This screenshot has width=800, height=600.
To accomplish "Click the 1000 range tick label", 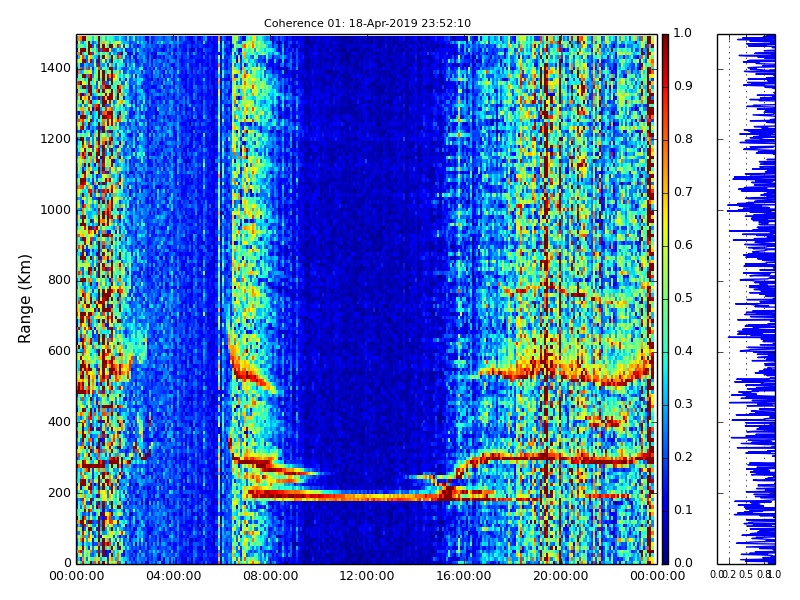I will pyautogui.click(x=56, y=210).
